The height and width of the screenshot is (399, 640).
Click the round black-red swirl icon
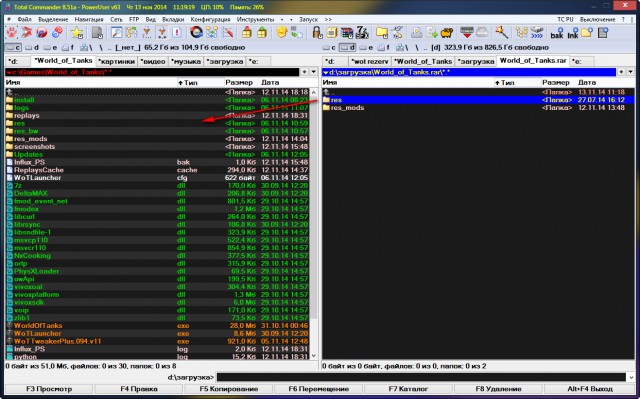click(x=196, y=33)
